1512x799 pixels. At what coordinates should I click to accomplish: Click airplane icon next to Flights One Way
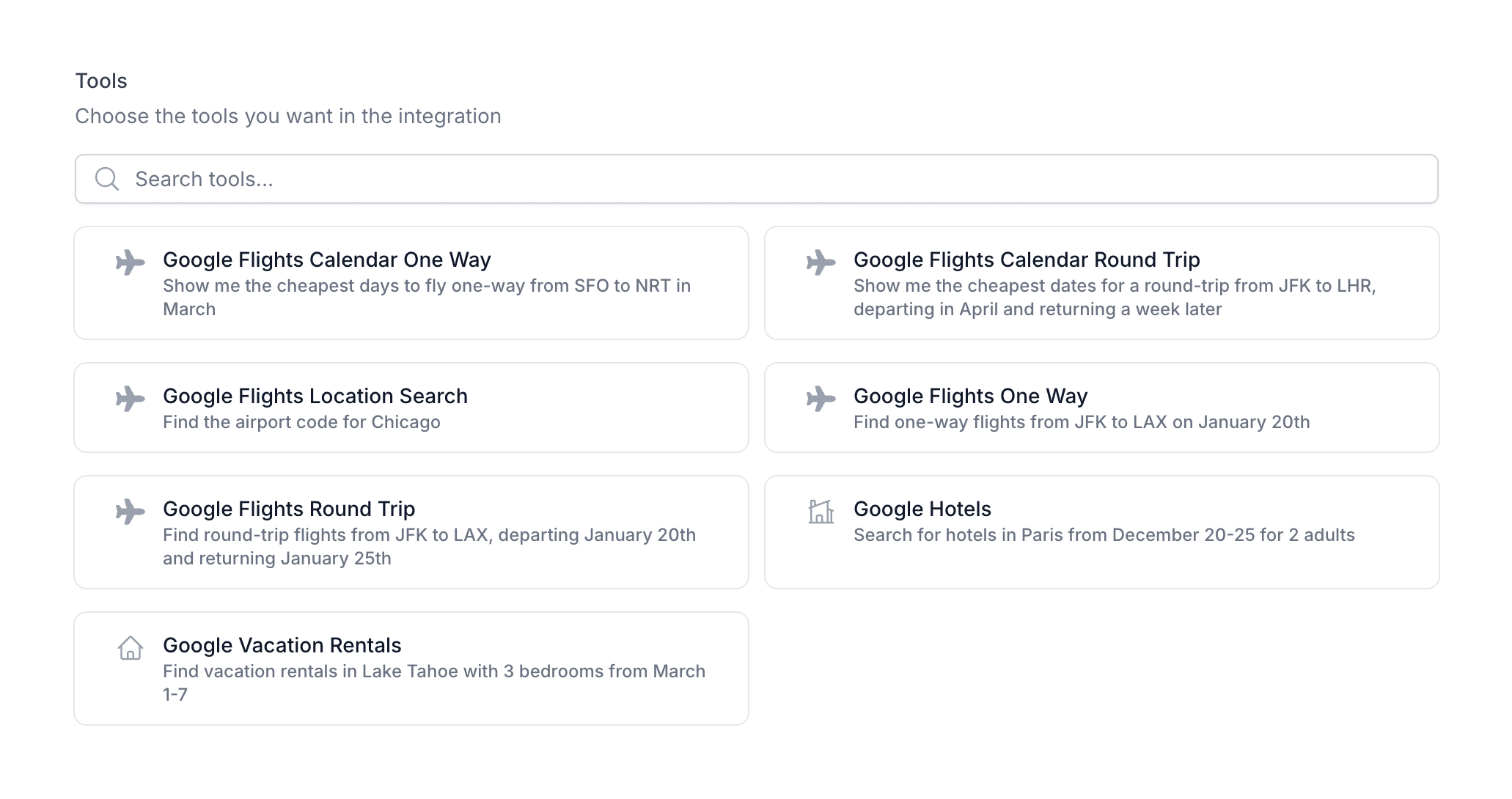click(x=821, y=399)
